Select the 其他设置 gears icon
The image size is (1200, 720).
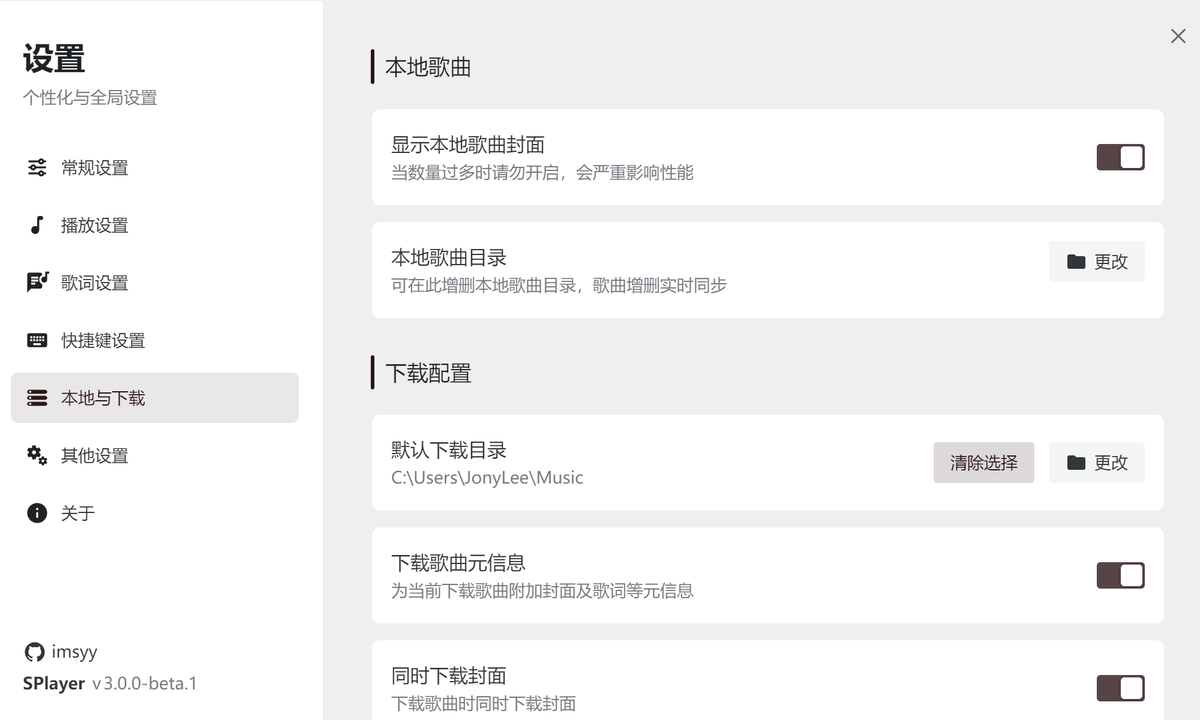(x=36, y=455)
